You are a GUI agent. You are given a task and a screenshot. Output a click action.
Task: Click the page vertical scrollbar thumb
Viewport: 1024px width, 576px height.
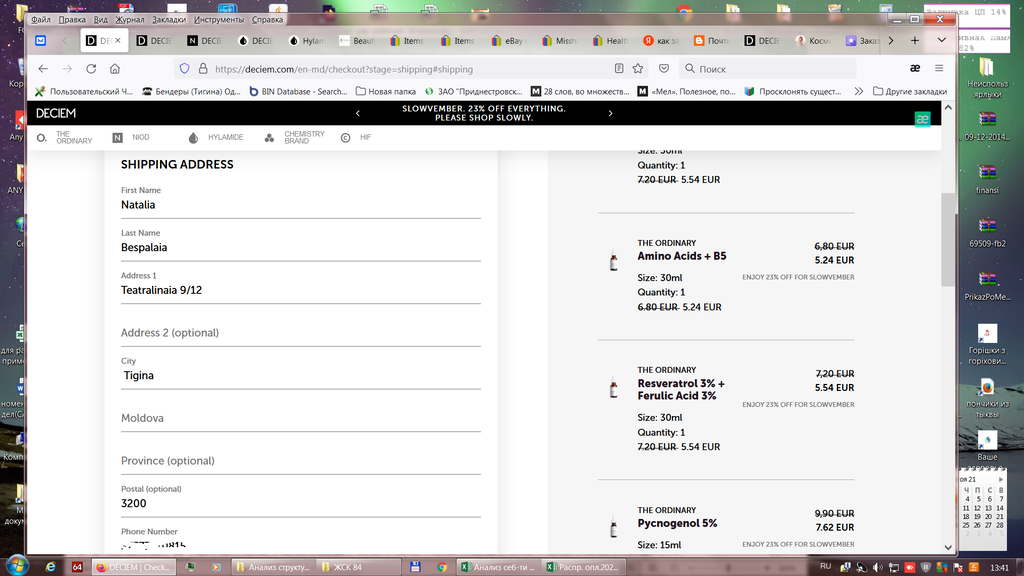tap(947, 240)
